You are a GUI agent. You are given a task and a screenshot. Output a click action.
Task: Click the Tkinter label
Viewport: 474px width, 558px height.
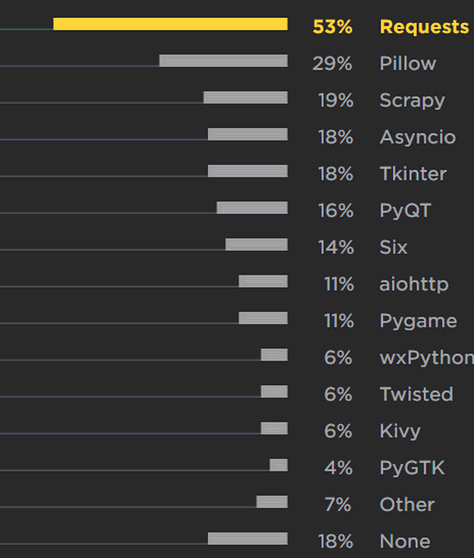pos(413,174)
